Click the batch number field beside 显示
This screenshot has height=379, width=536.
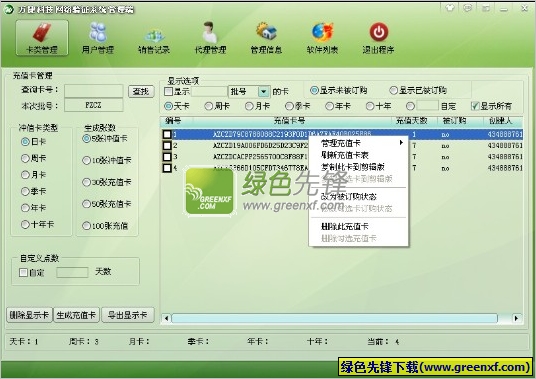[209, 91]
